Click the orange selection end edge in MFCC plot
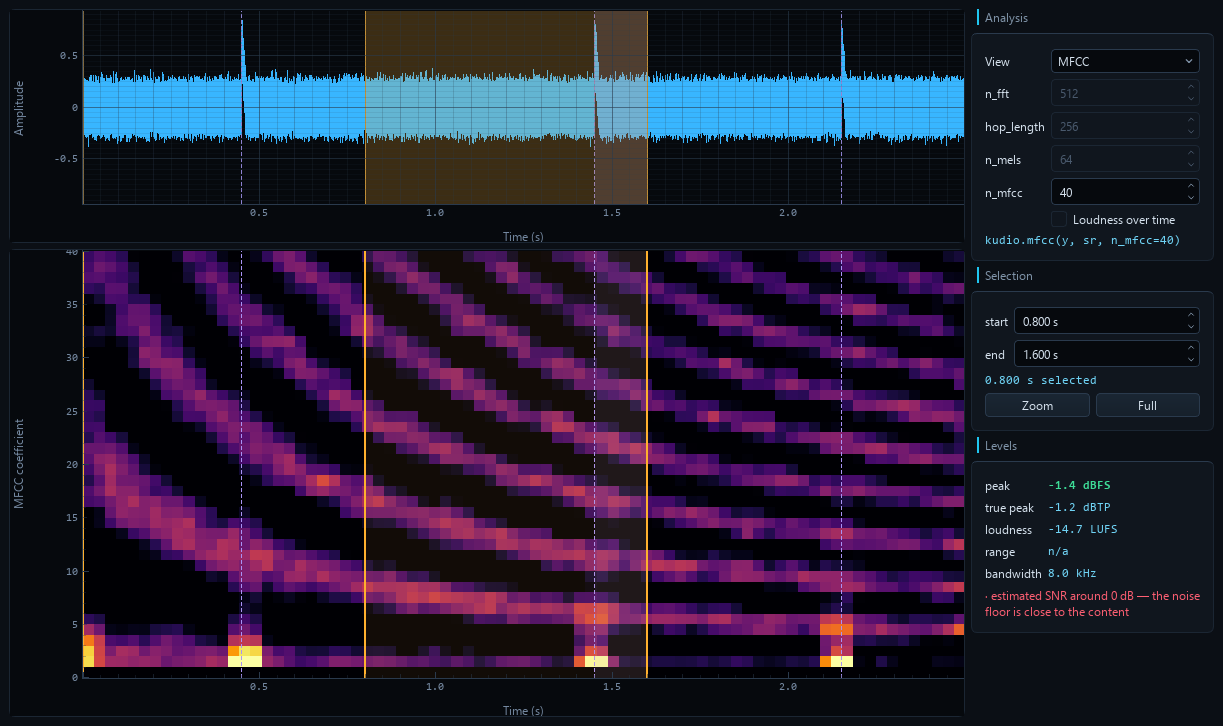 click(647, 464)
